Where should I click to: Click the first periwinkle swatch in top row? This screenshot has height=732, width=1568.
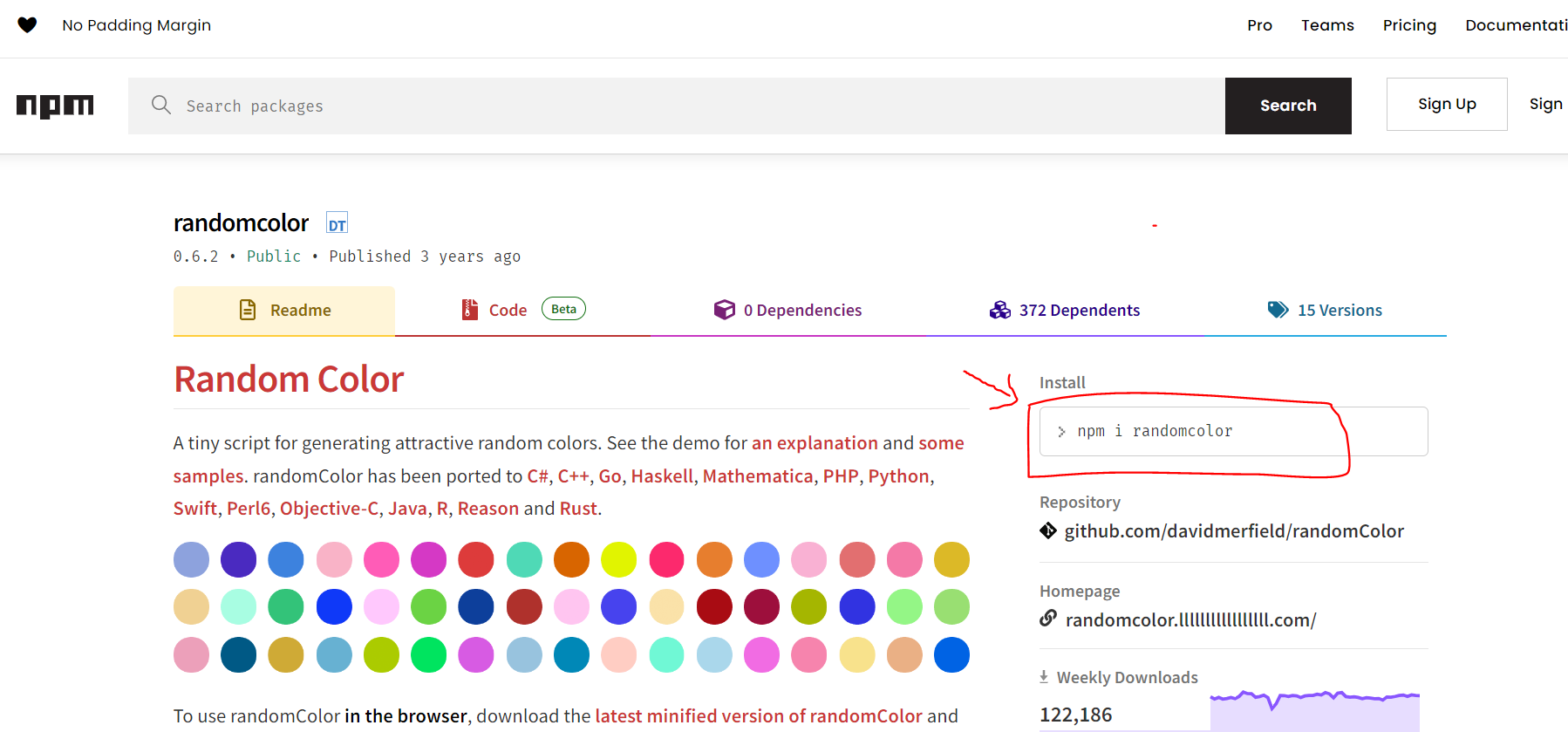[x=191, y=559]
